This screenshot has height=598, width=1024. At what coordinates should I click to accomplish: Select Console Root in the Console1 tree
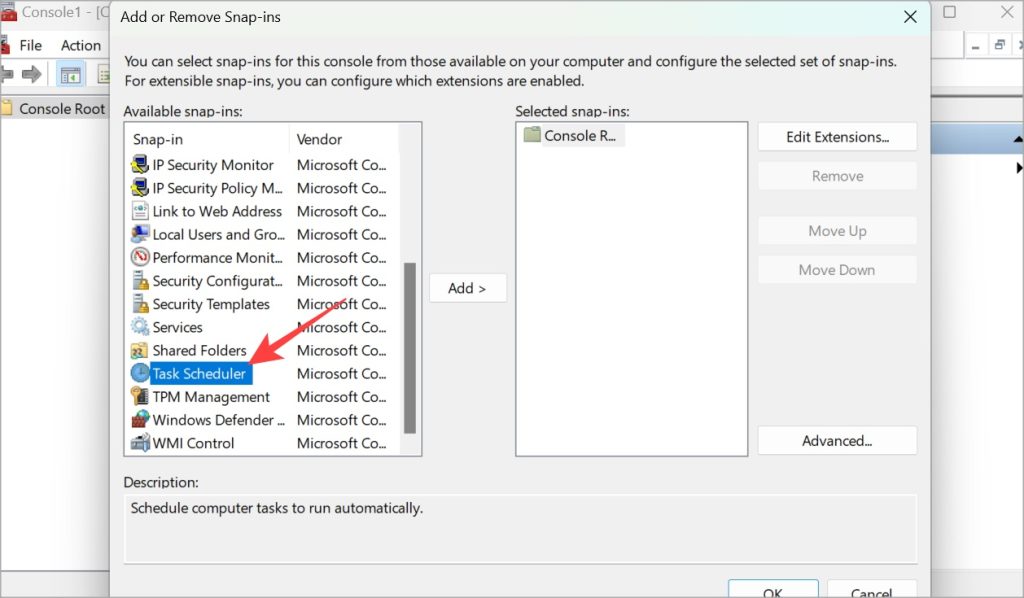62,108
